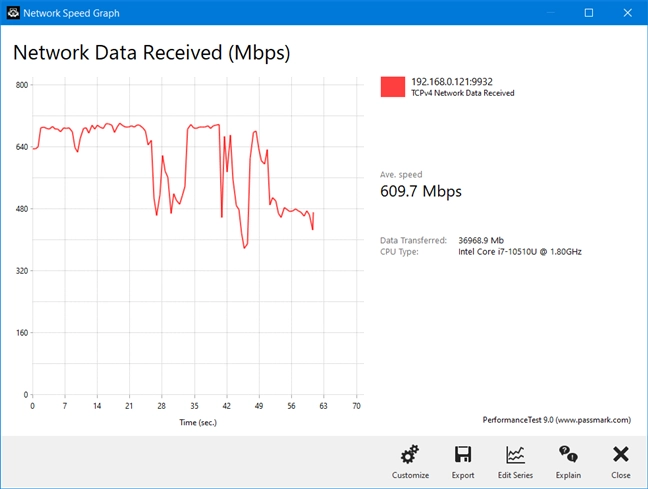This screenshot has height=489, width=648.
Task: Open the Customize gear icon
Action: 410,454
